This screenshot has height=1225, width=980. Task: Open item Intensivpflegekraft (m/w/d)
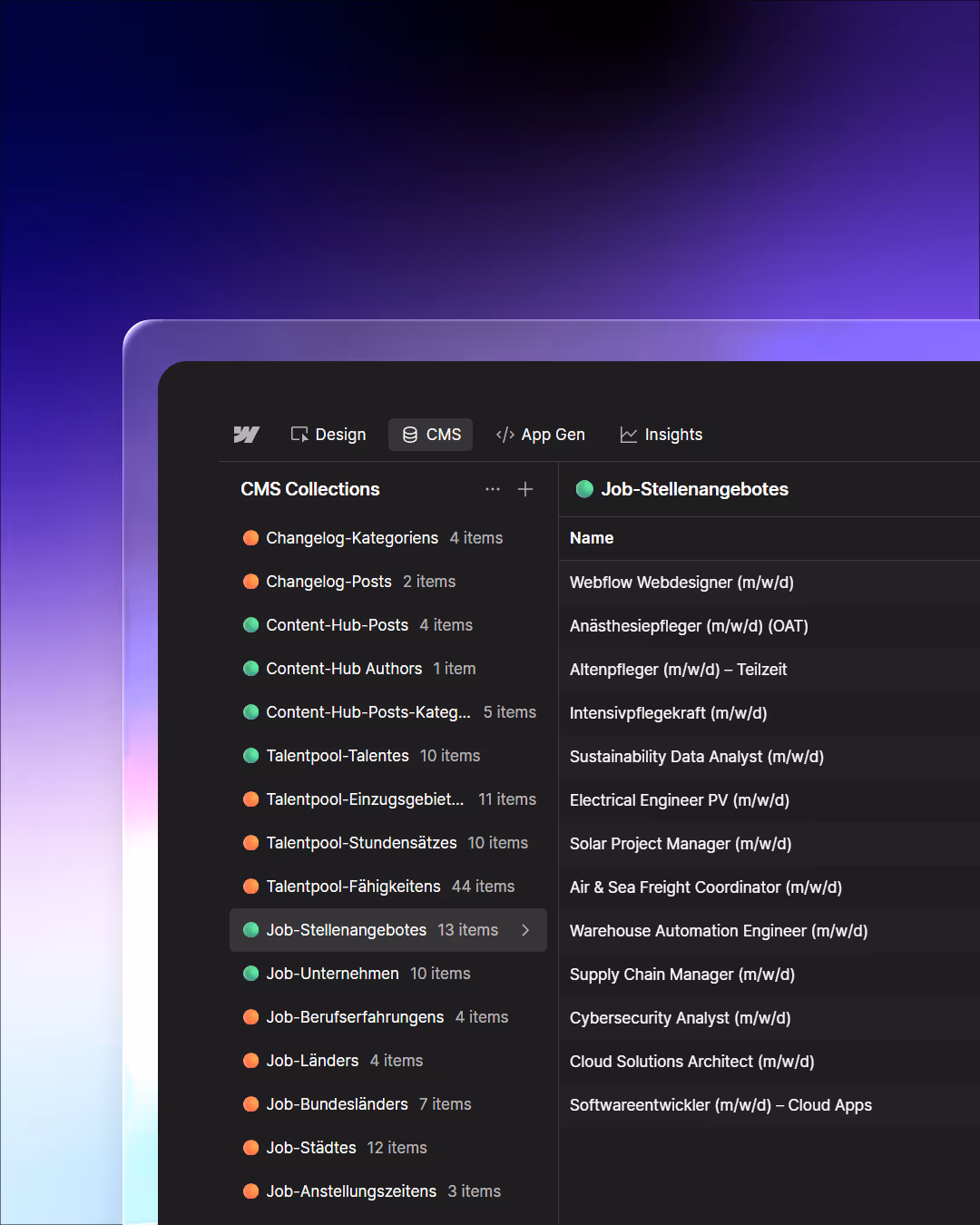point(769,713)
